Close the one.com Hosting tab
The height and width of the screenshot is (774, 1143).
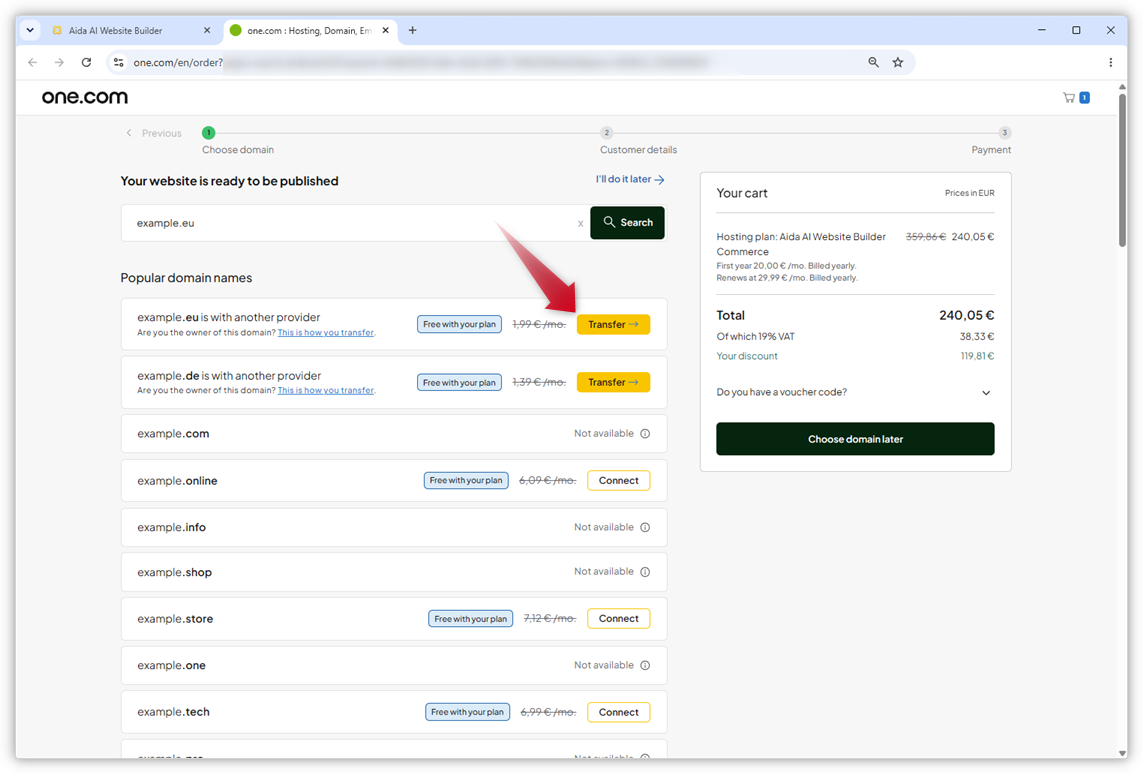point(386,31)
